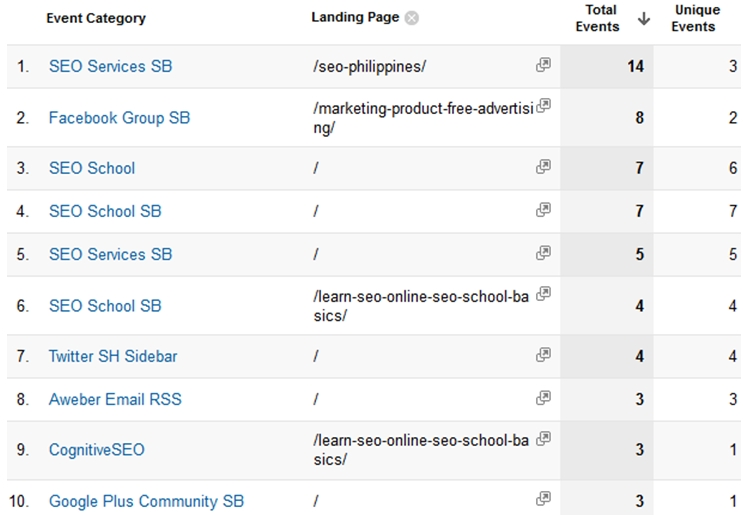Open external link icon in Aweber Email RSS row
Image resolution: width=743 pixels, height=515 pixels.
coord(543,398)
